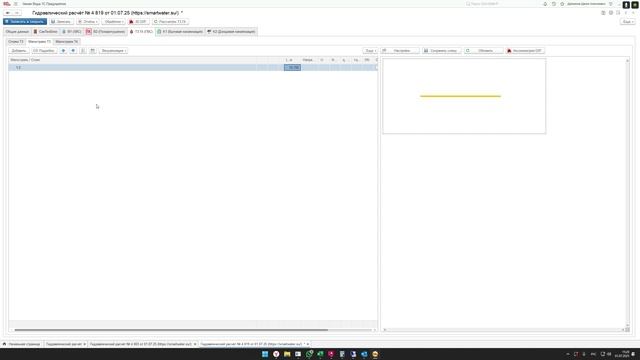The image size is (640, 360).
Task: Click the blue 'Записать и закрыть' button
Action: (25, 22)
